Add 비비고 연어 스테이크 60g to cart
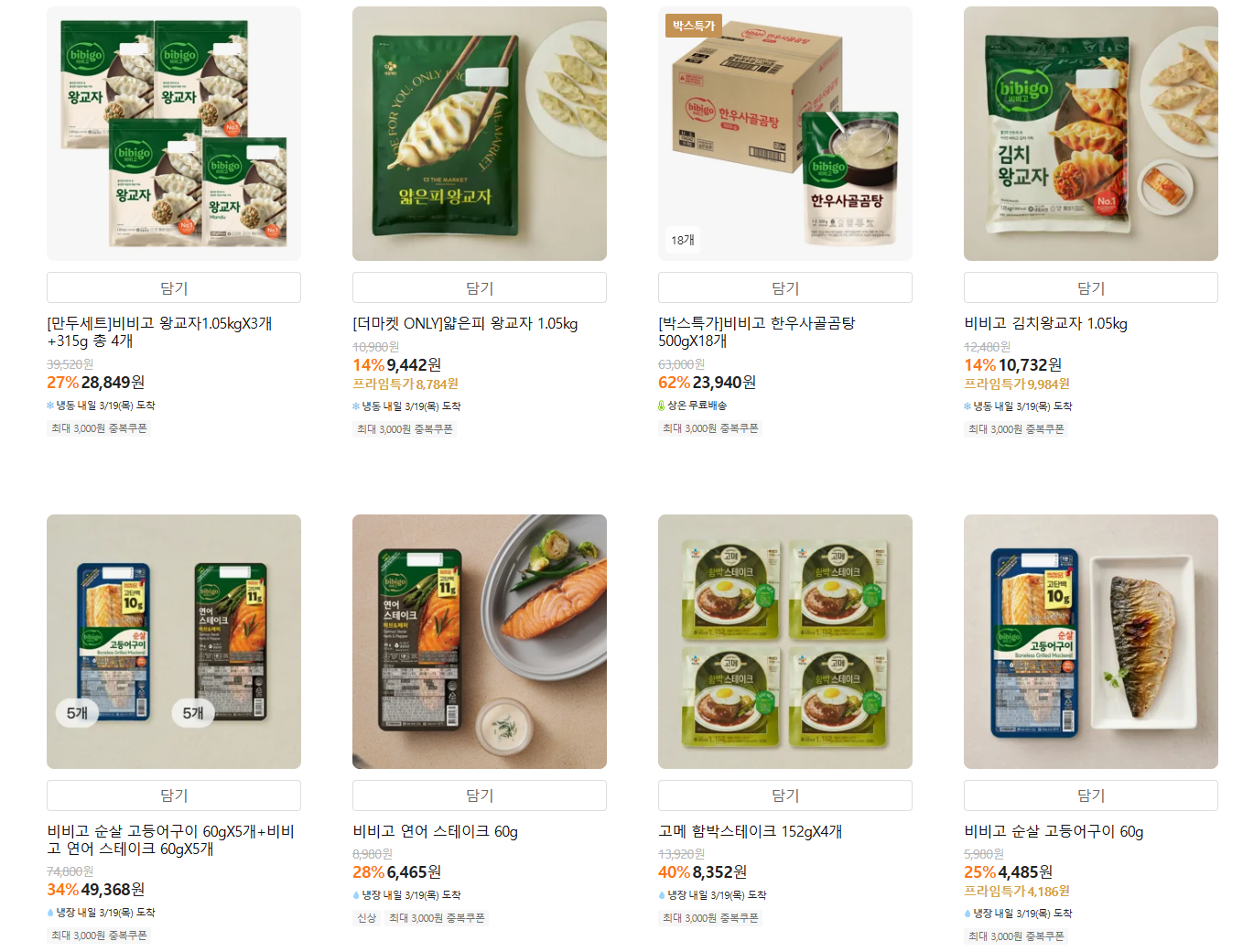 pos(480,795)
